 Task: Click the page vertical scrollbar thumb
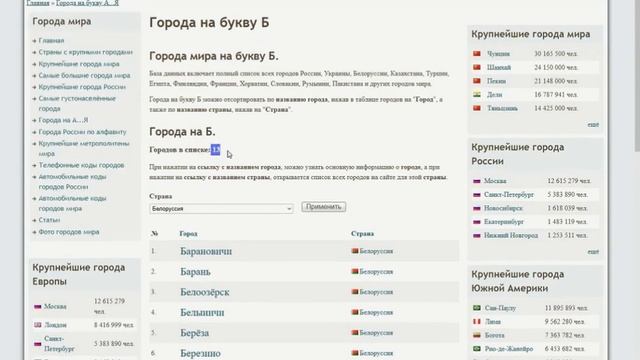[x=637, y=76]
